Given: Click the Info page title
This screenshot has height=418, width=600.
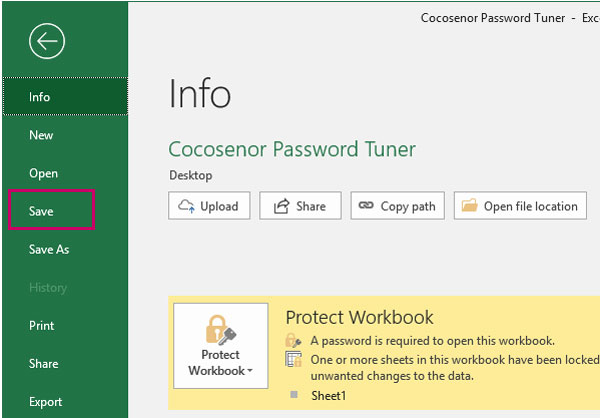Looking at the screenshot, I should click(200, 93).
